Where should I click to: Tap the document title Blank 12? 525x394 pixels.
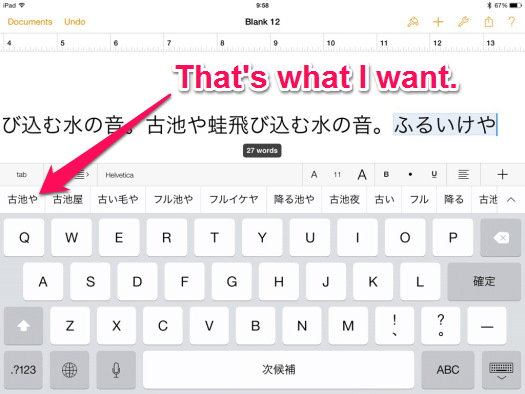tap(262, 22)
